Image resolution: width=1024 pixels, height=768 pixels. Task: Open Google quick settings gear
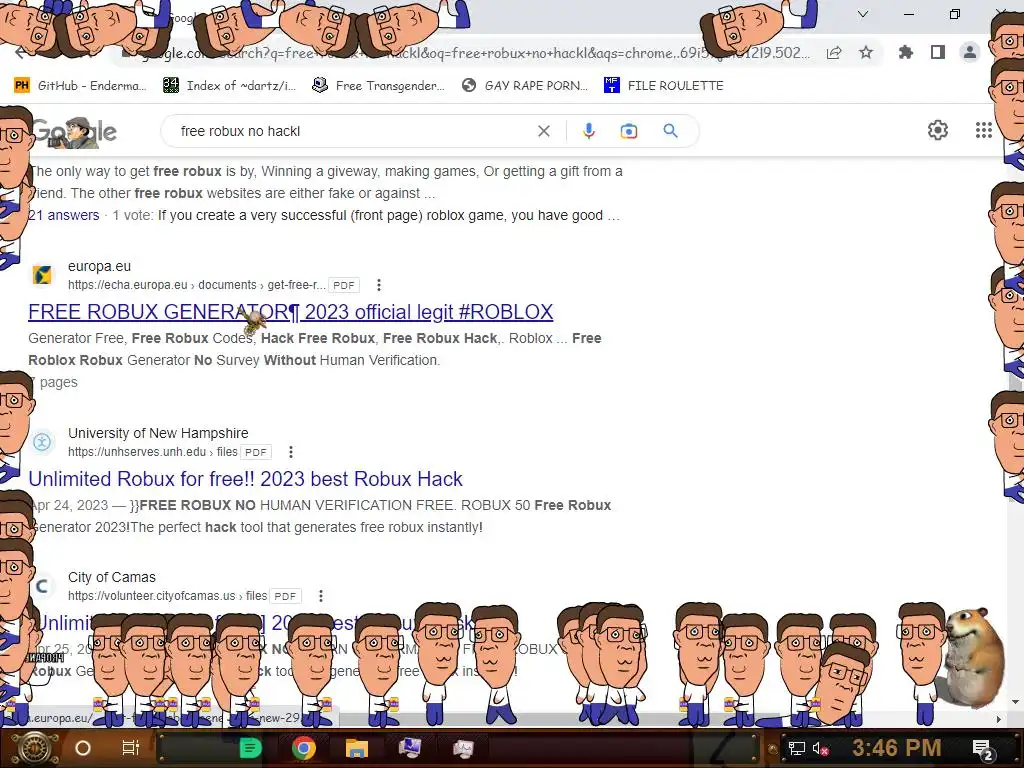[938, 130]
